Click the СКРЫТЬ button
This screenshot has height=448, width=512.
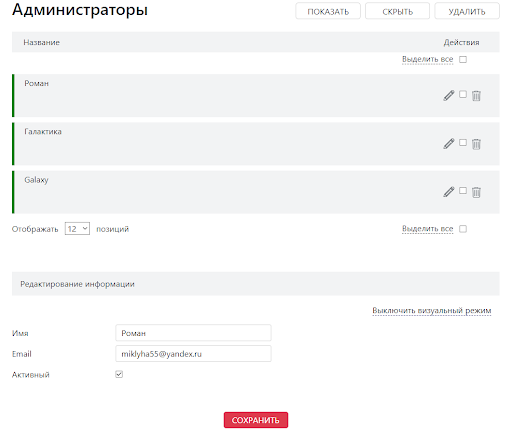click(397, 11)
